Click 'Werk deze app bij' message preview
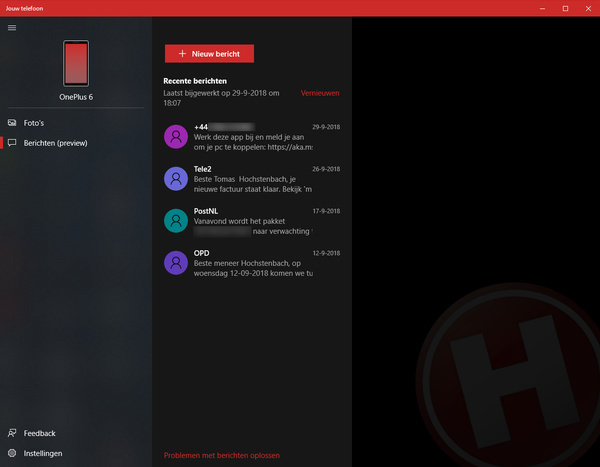Image resolution: width=600 pixels, height=467 pixels. (x=253, y=142)
